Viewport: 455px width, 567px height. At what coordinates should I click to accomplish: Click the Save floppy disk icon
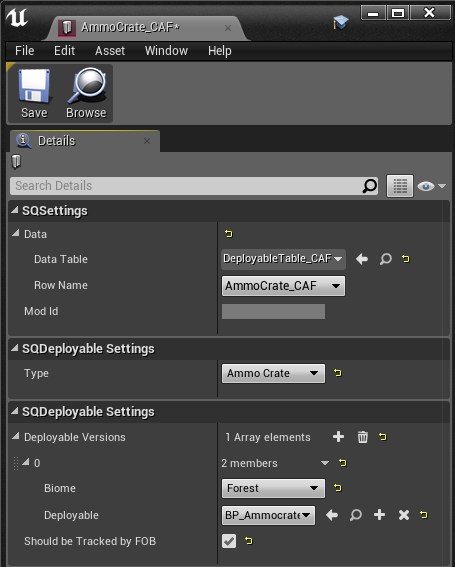pyautogui.click(x=34, y=86)
